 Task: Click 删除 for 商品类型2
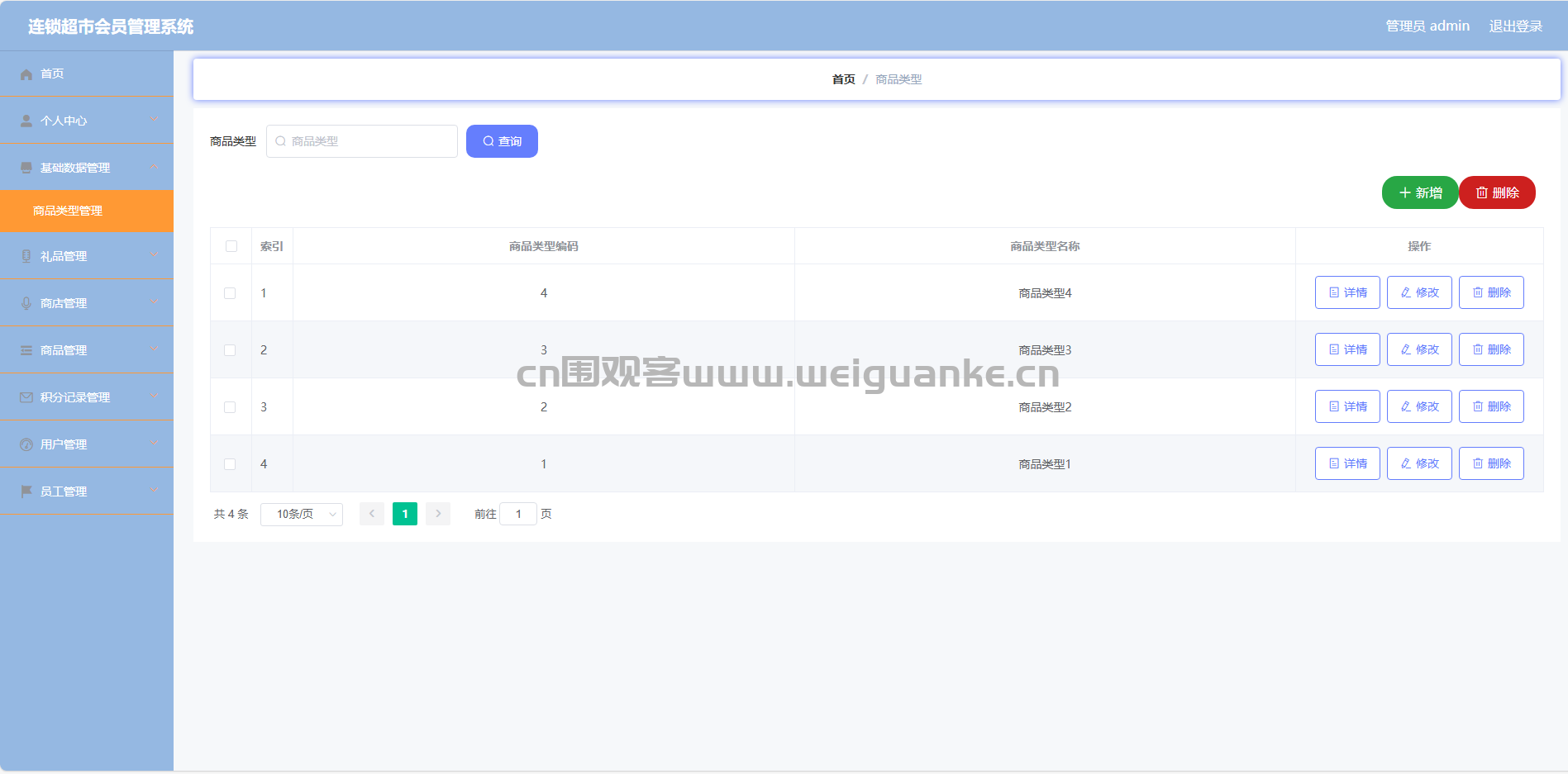1491,406
